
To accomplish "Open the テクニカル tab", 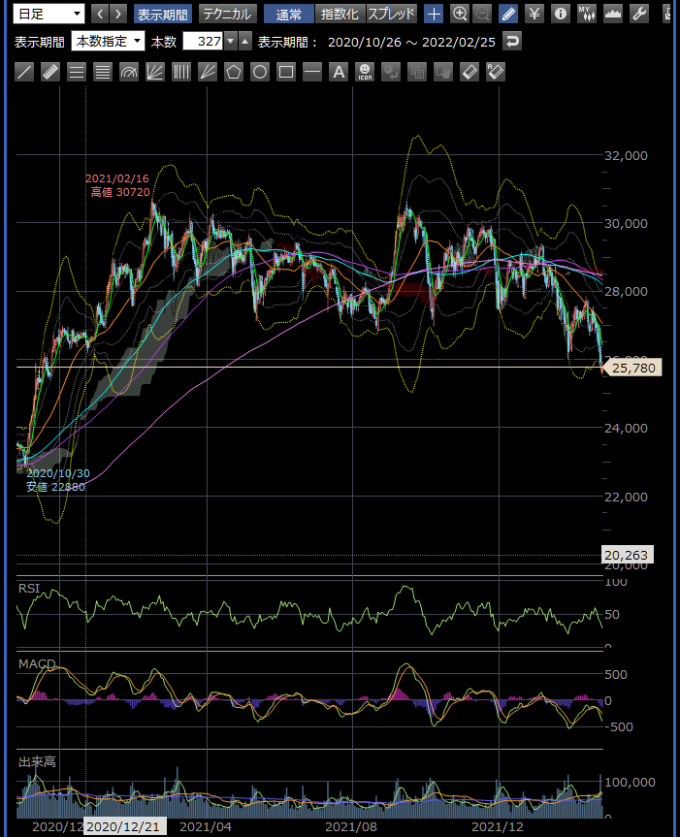I will [226, 14].
